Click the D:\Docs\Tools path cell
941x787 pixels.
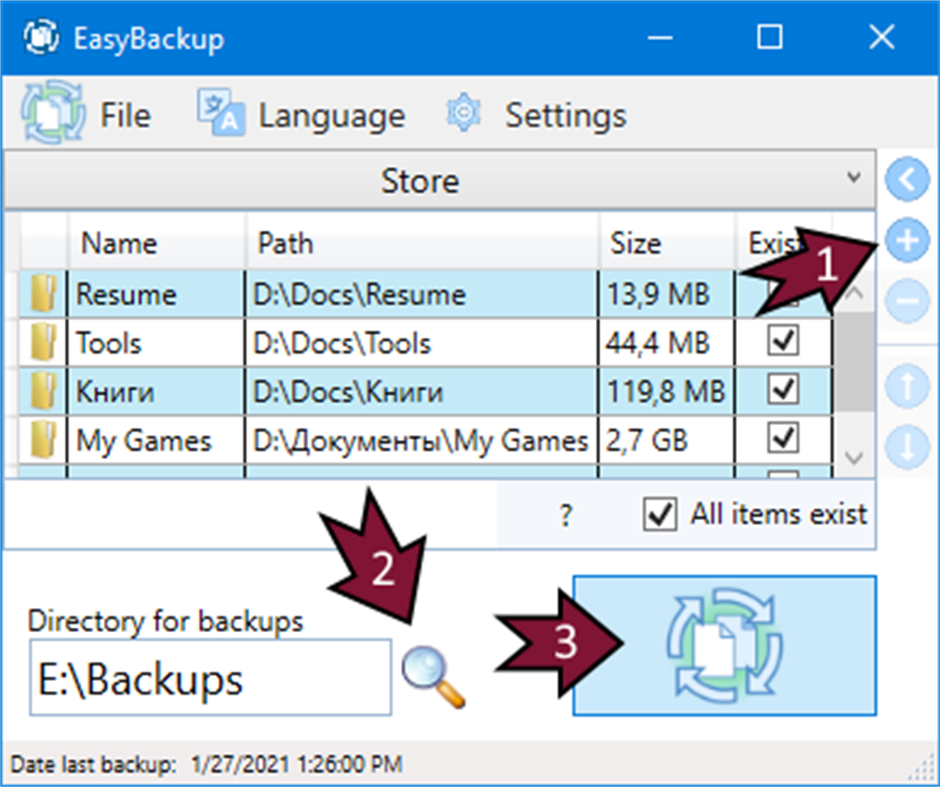point(421,343)
